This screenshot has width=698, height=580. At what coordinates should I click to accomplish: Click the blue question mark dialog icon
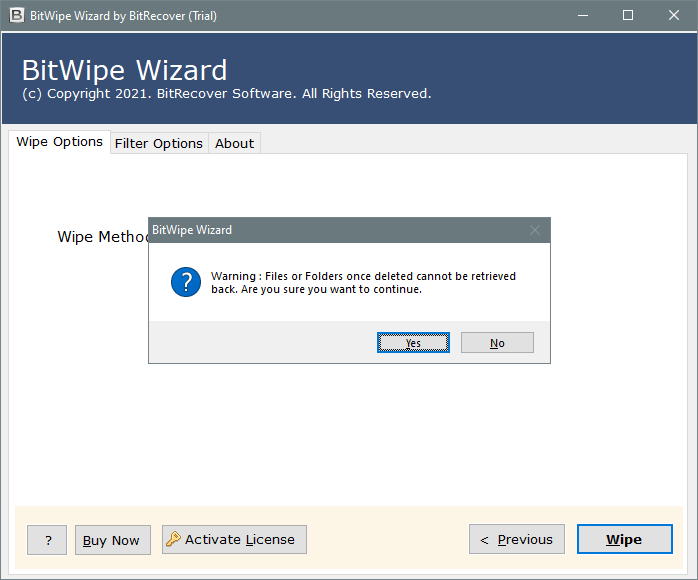tap(186, 282)
